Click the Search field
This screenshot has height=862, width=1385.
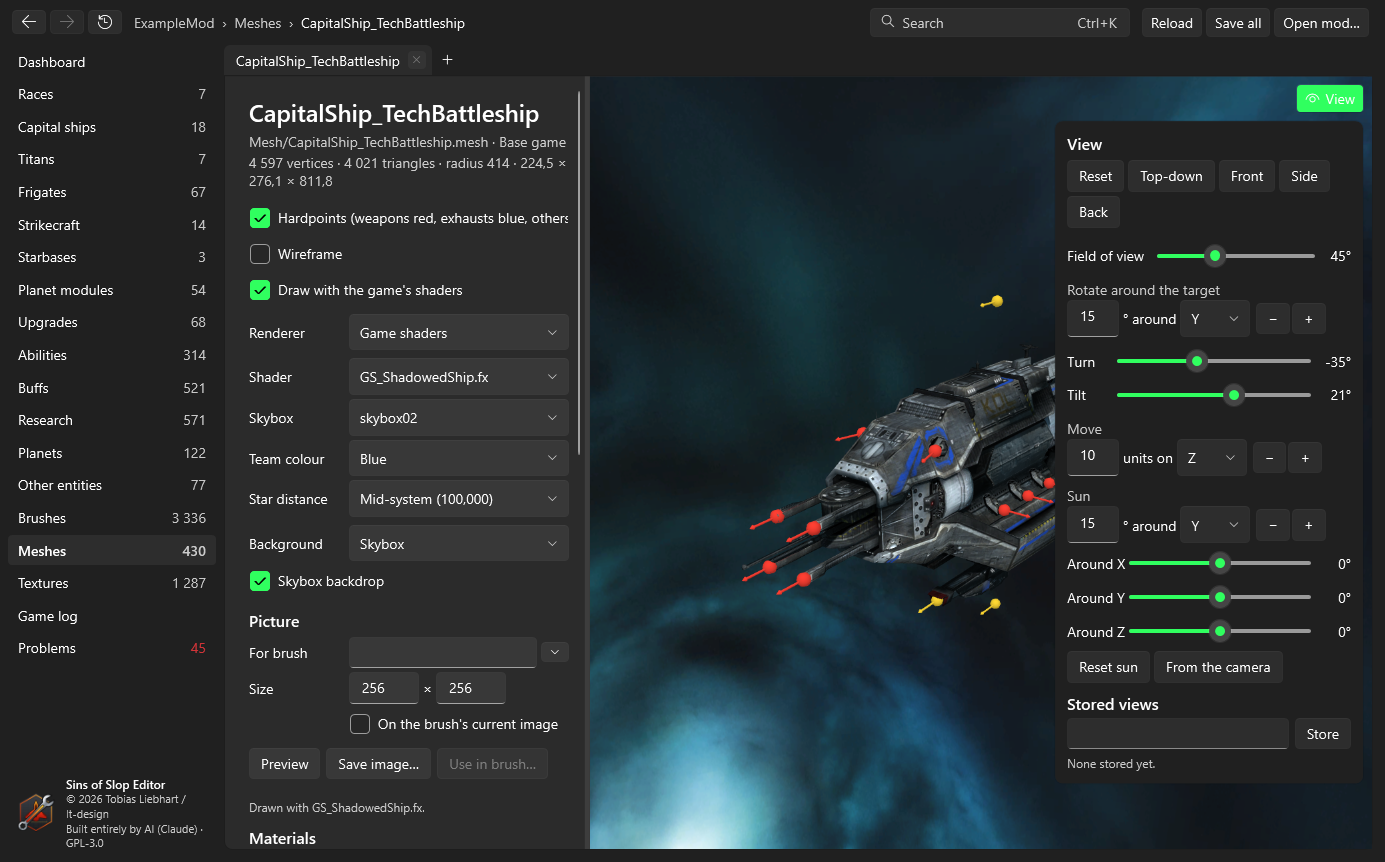tap(1000, 23)
